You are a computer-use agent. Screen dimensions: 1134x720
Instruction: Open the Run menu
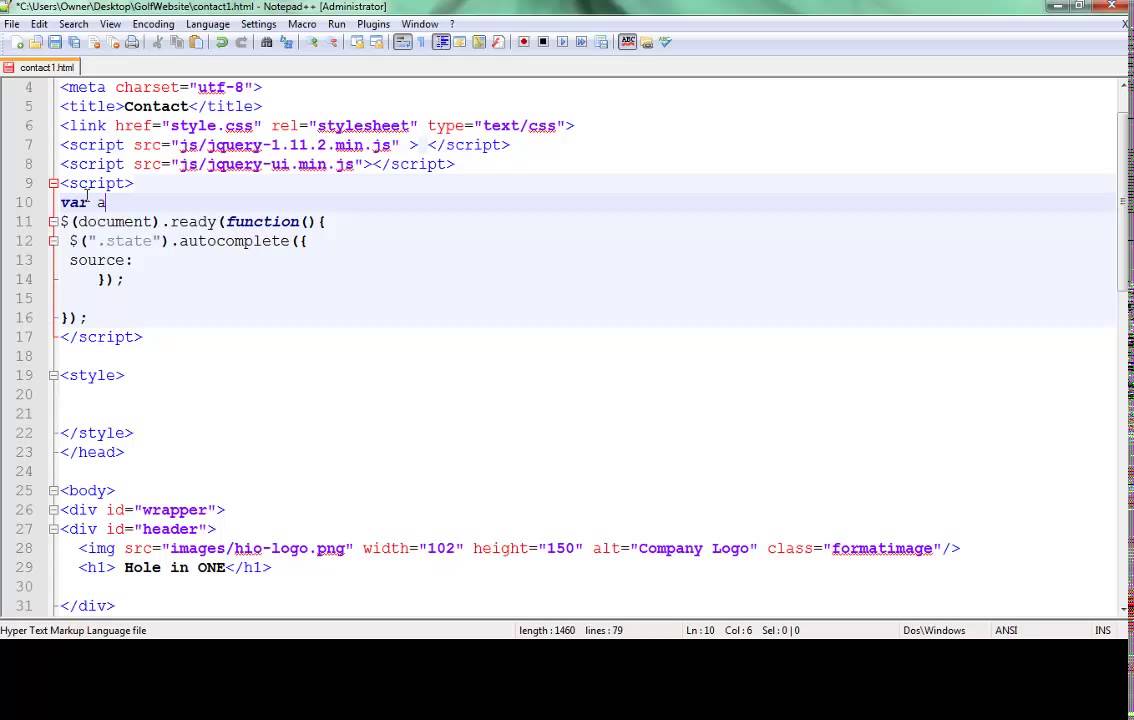pyautogui.click(x=336, y=24)
